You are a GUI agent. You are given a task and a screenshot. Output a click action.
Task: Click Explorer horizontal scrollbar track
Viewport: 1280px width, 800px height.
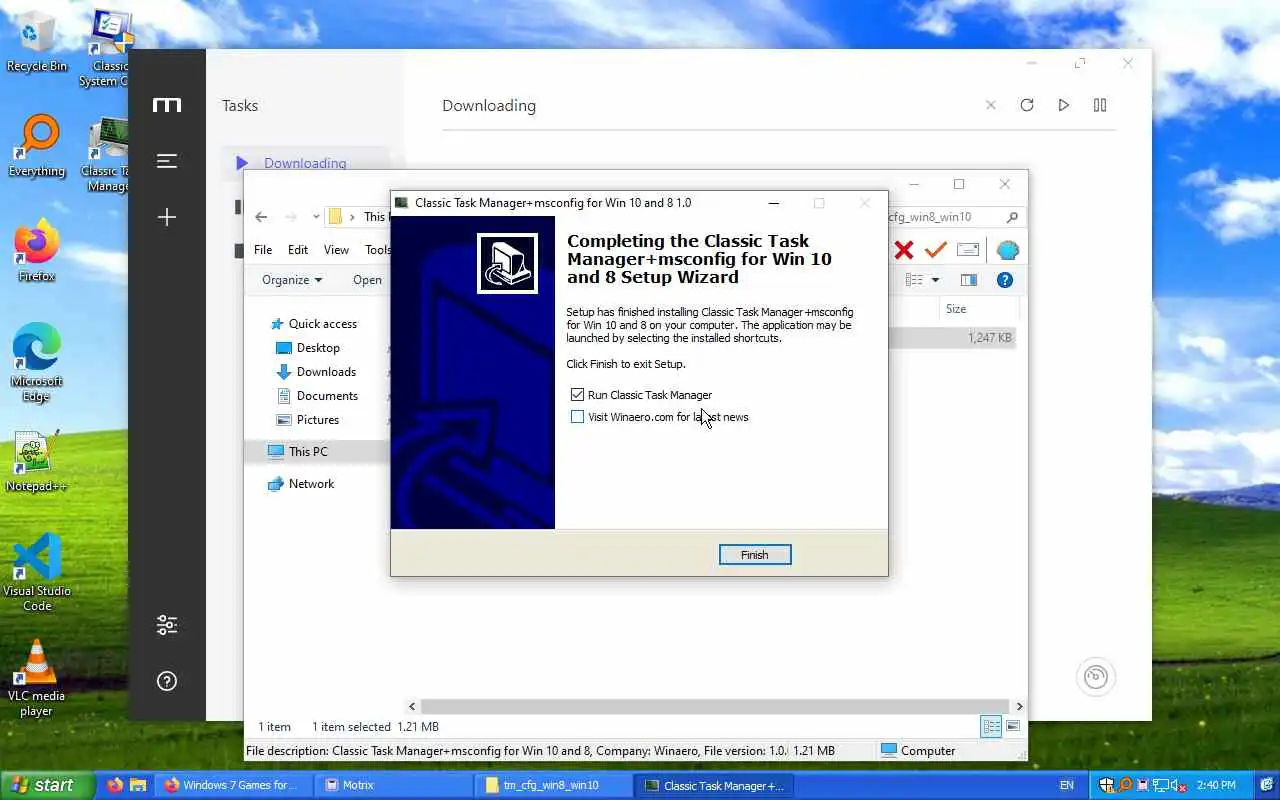(715, 706)
